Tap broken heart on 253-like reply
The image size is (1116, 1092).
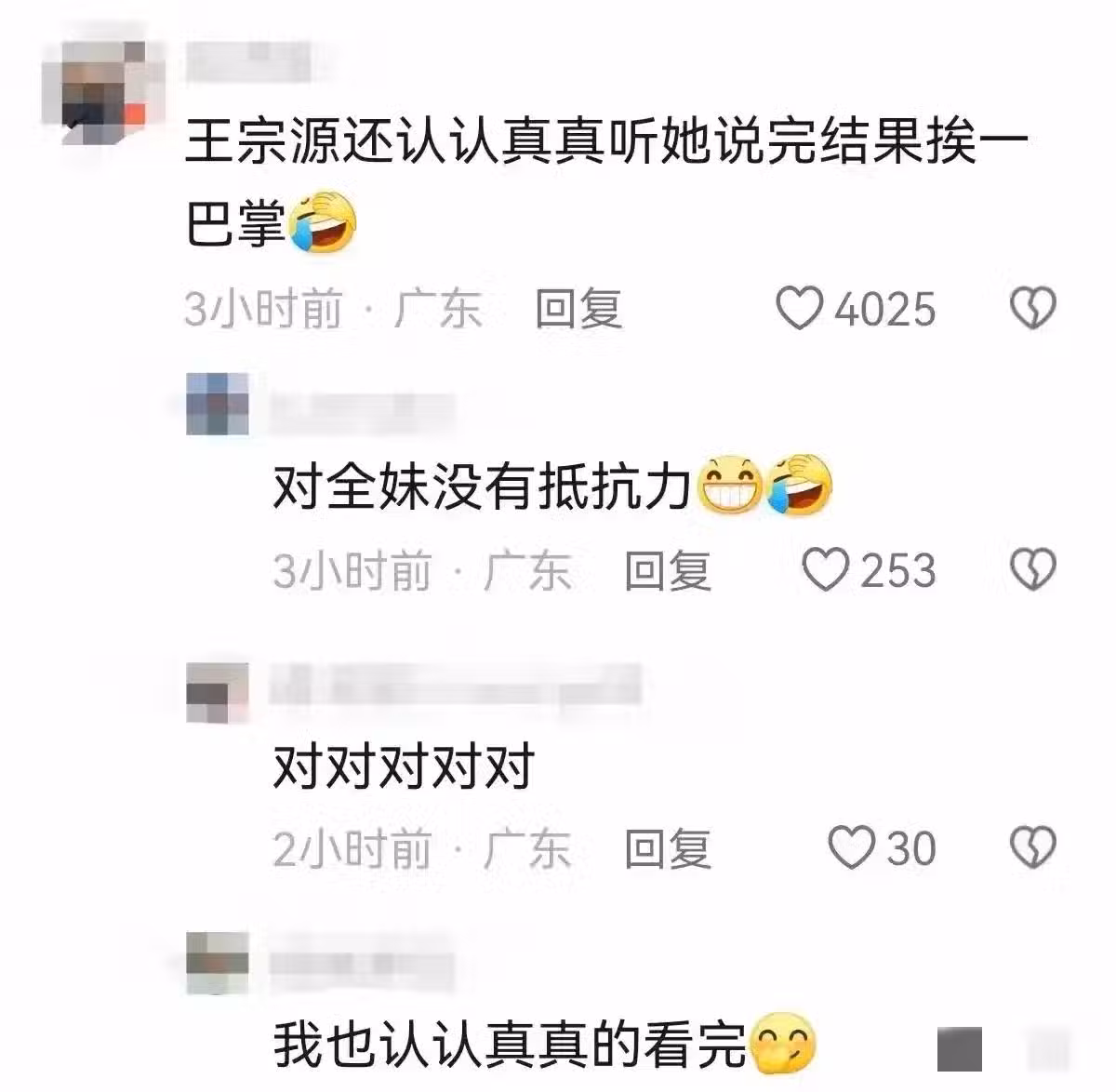coord(1033,569)
